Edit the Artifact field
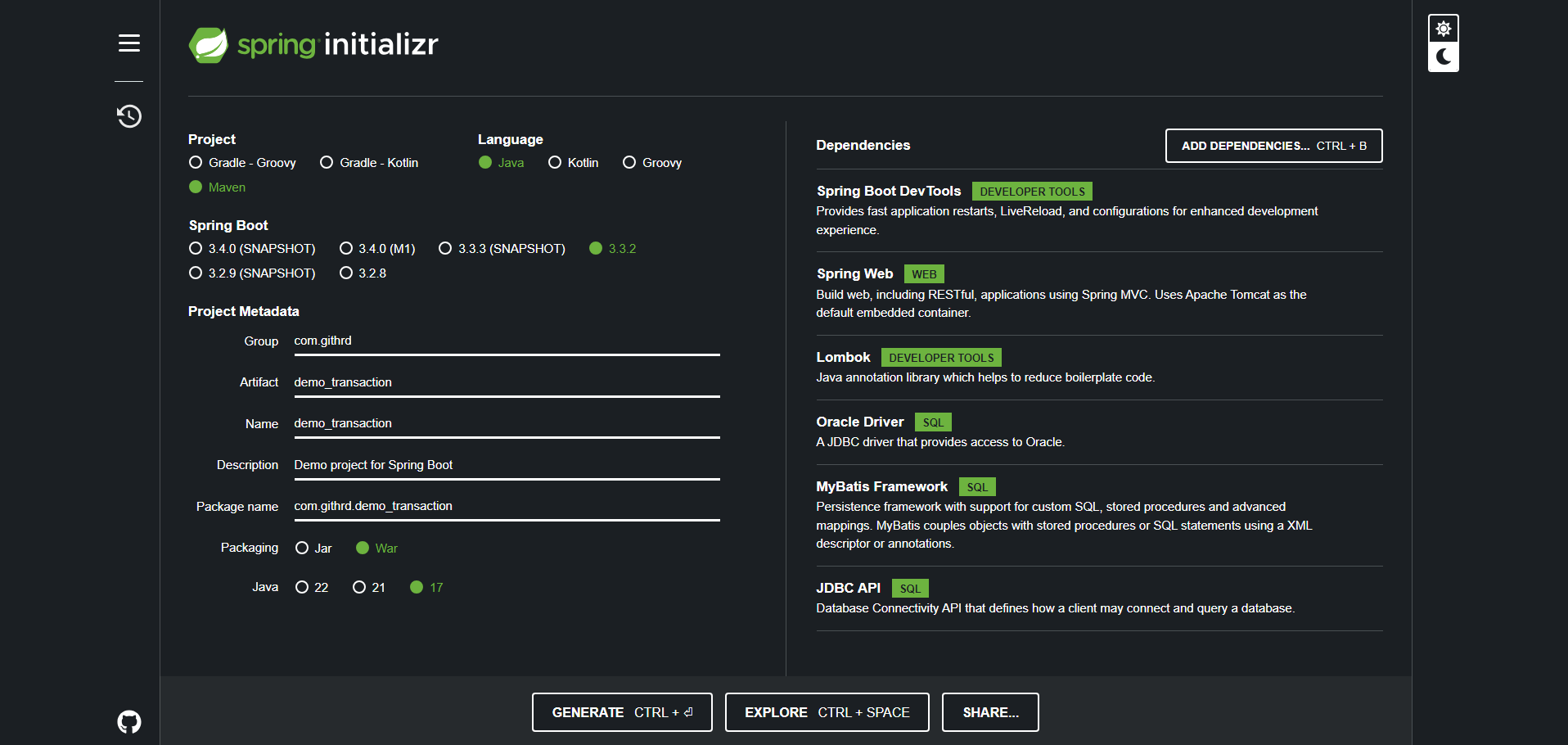This screenshot has width=1568, height=745. (507, 382)
